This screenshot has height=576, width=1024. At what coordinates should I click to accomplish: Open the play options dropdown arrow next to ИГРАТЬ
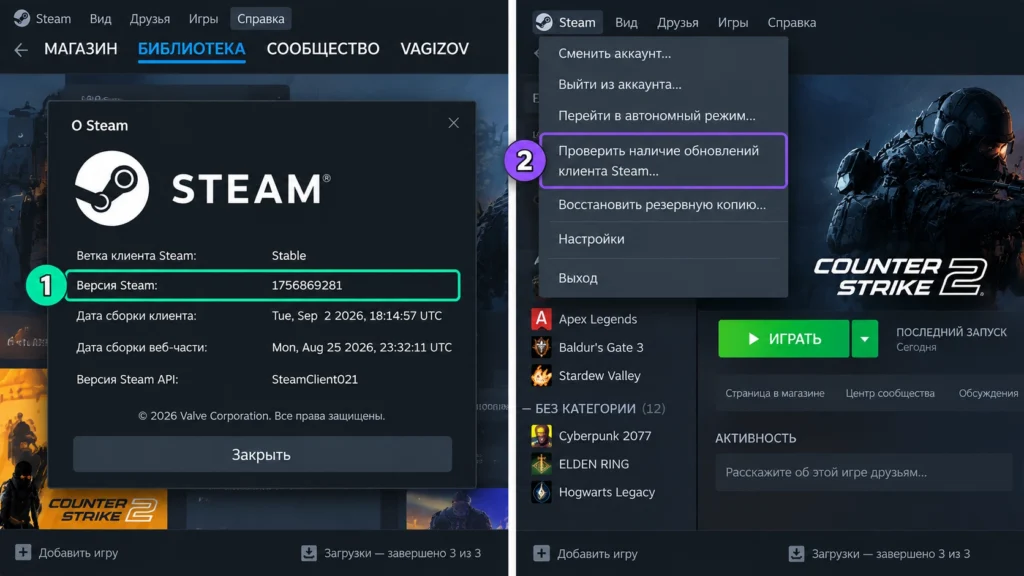[865, 339]
